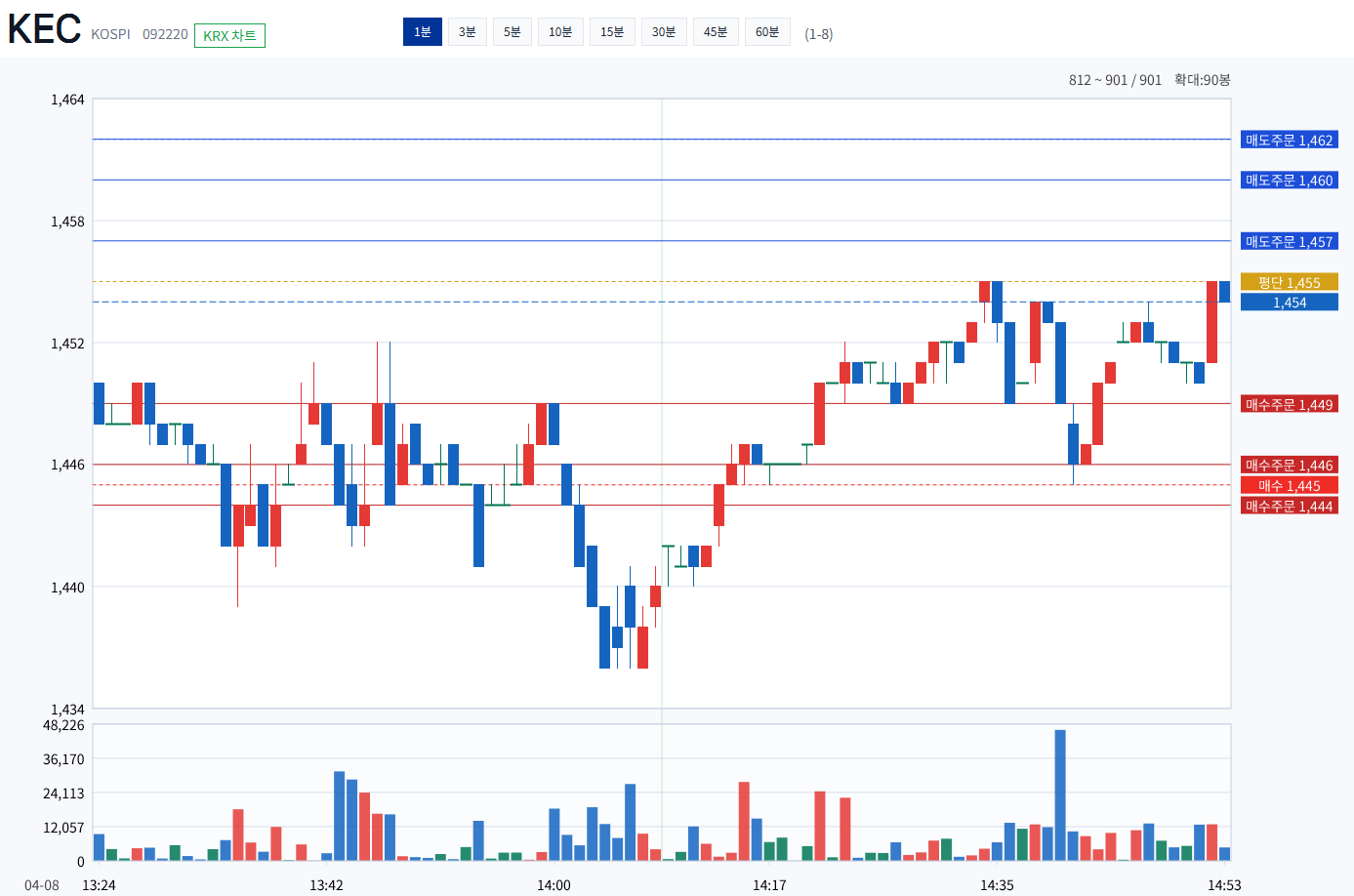Viewport: 1354px width, 896px height.
Task: Select the 30분 interval button
Action: coord(664,32)
